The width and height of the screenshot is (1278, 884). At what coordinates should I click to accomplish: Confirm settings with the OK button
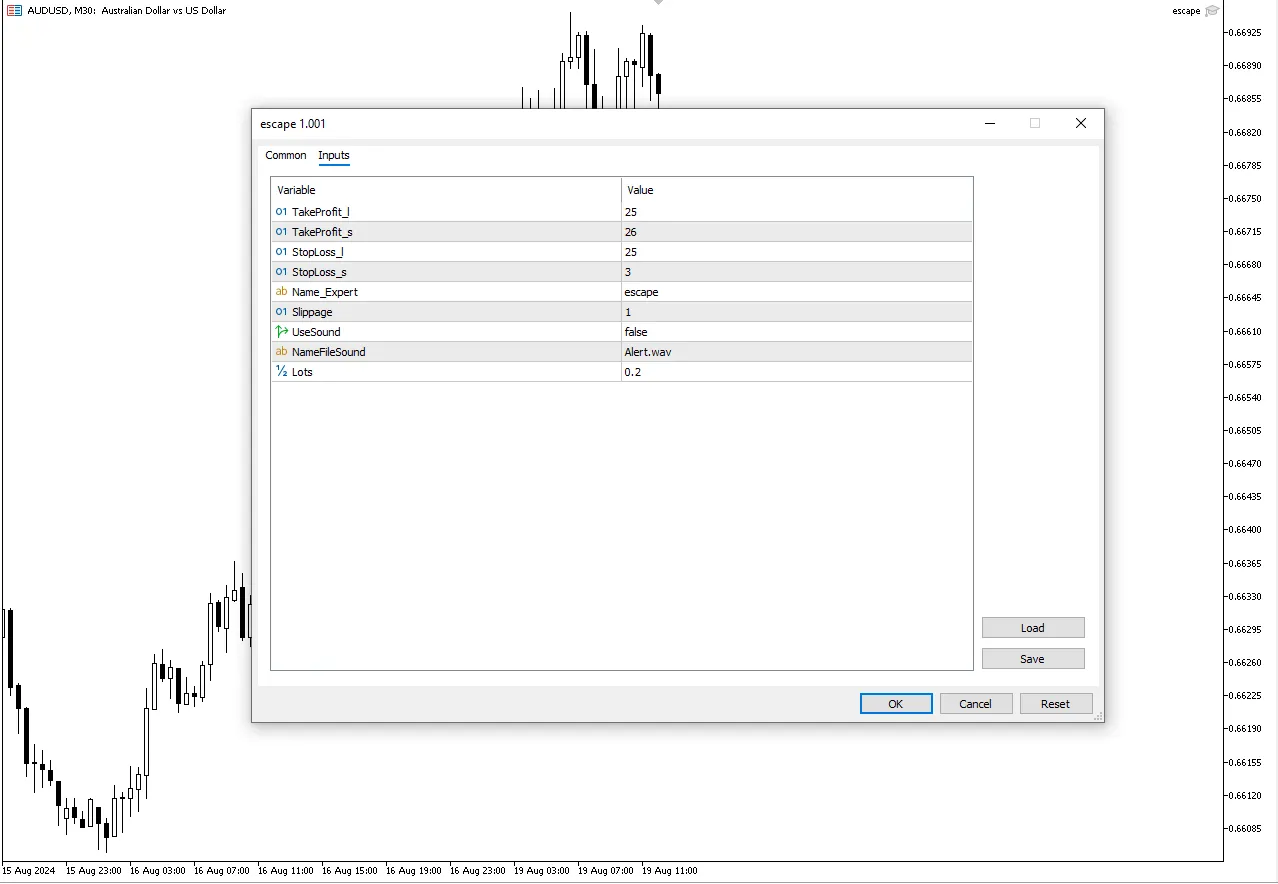[x=895, y=703]
